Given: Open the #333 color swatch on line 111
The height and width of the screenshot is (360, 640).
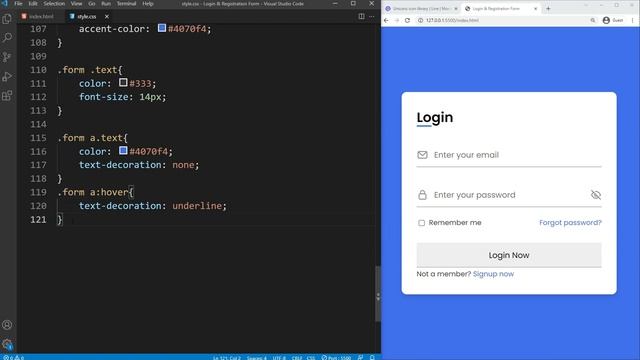Looking at the screenshot, I should coord(123,82).
